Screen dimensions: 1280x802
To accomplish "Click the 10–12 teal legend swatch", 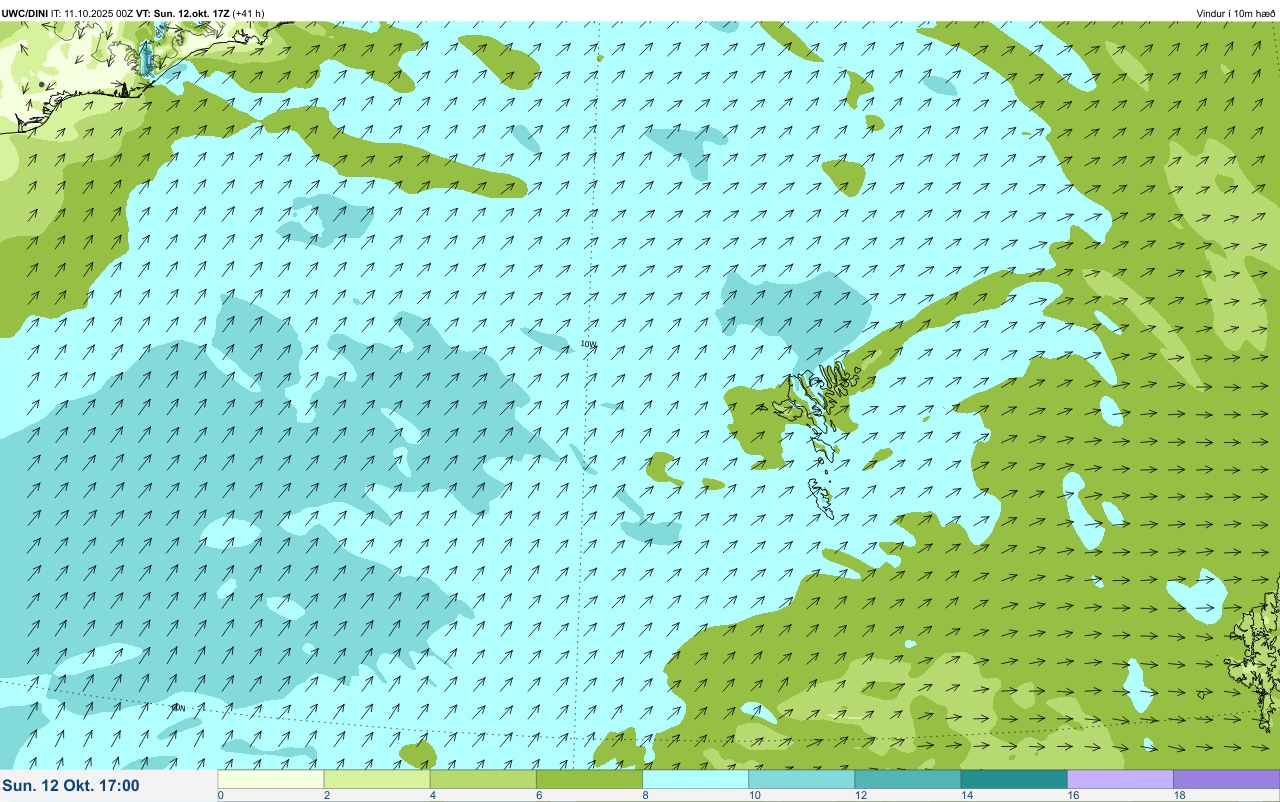I will (801, 779).
